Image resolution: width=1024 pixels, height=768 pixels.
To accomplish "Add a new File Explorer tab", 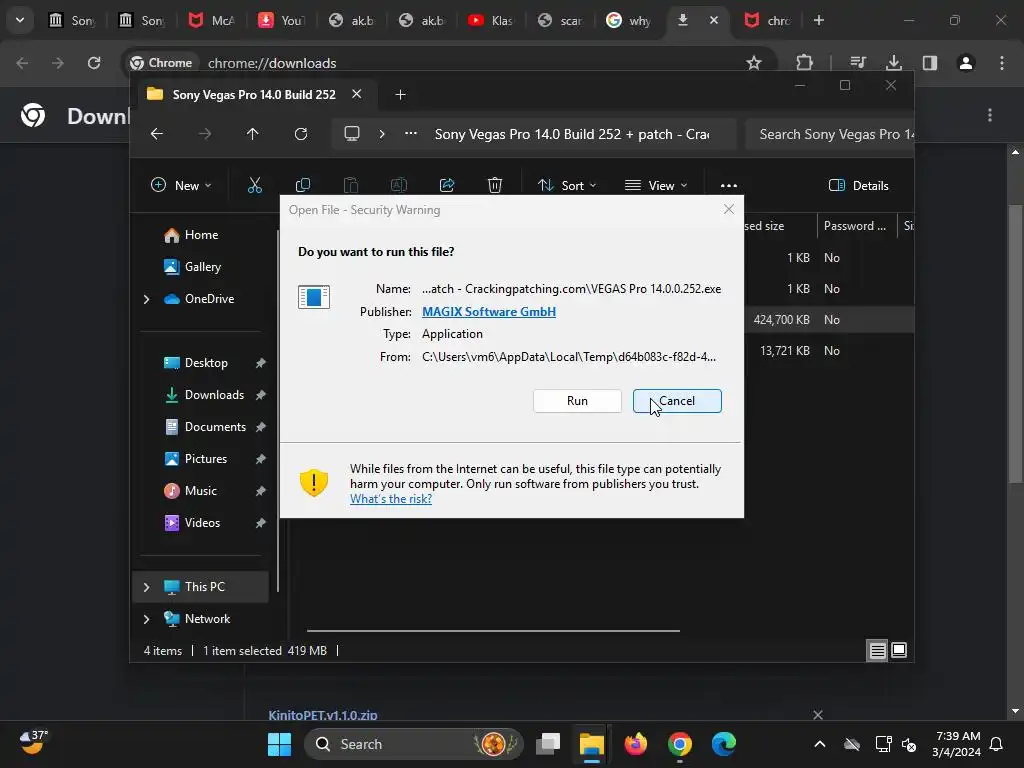I will (400, 95).
